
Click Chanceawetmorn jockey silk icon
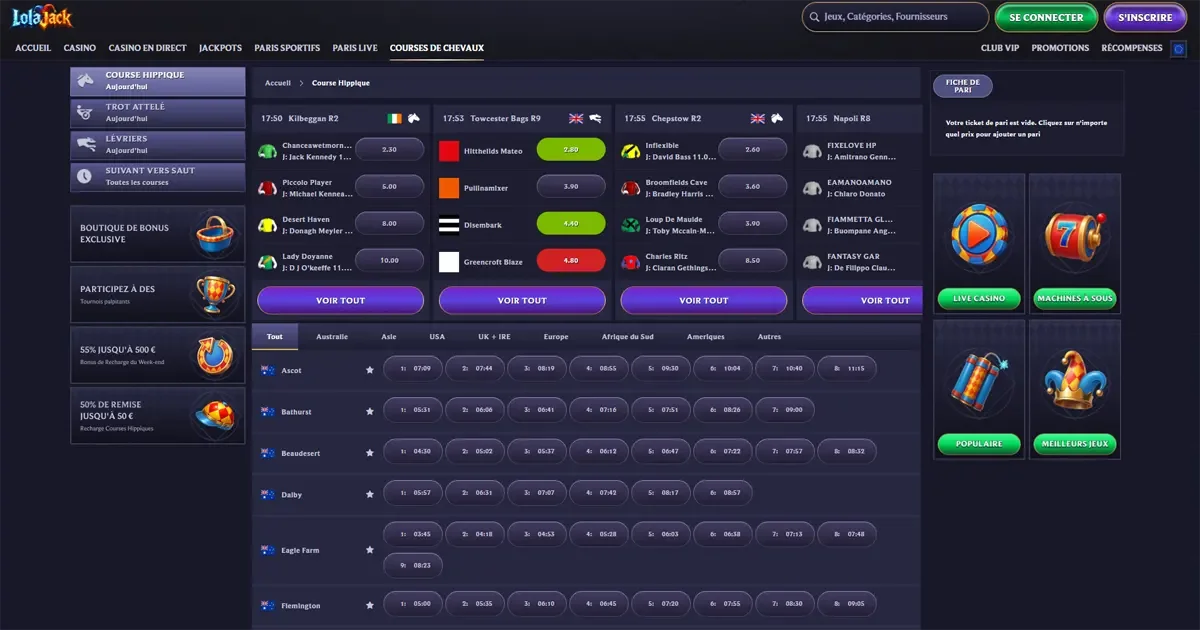(267, 151)
